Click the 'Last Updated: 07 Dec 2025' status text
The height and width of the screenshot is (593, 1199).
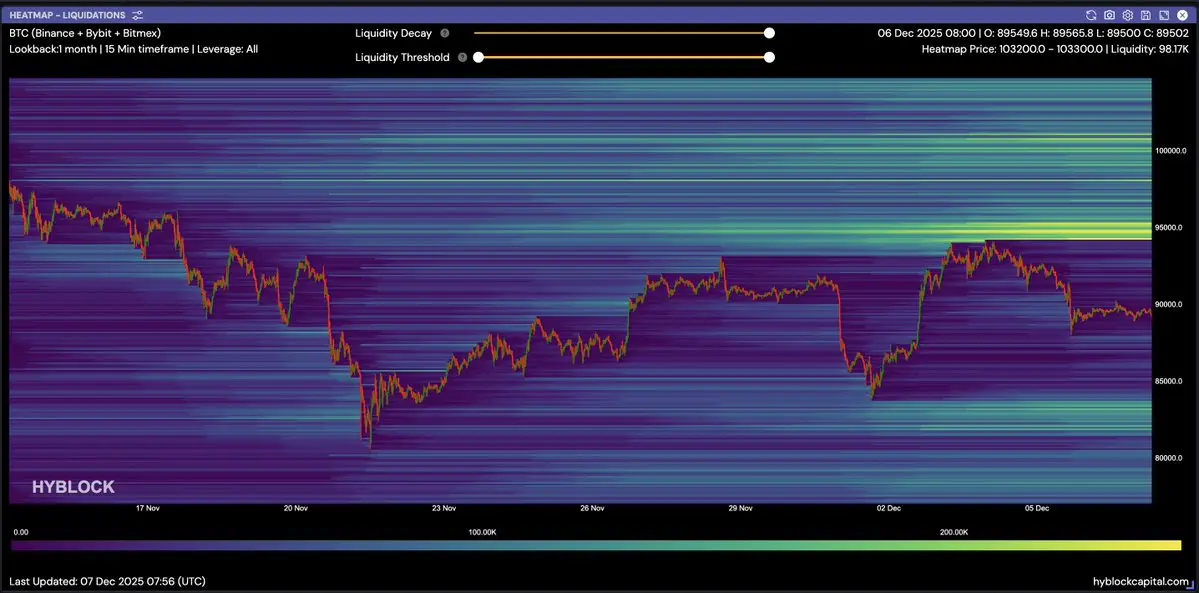pyautogui.click(x=107, y=582)
